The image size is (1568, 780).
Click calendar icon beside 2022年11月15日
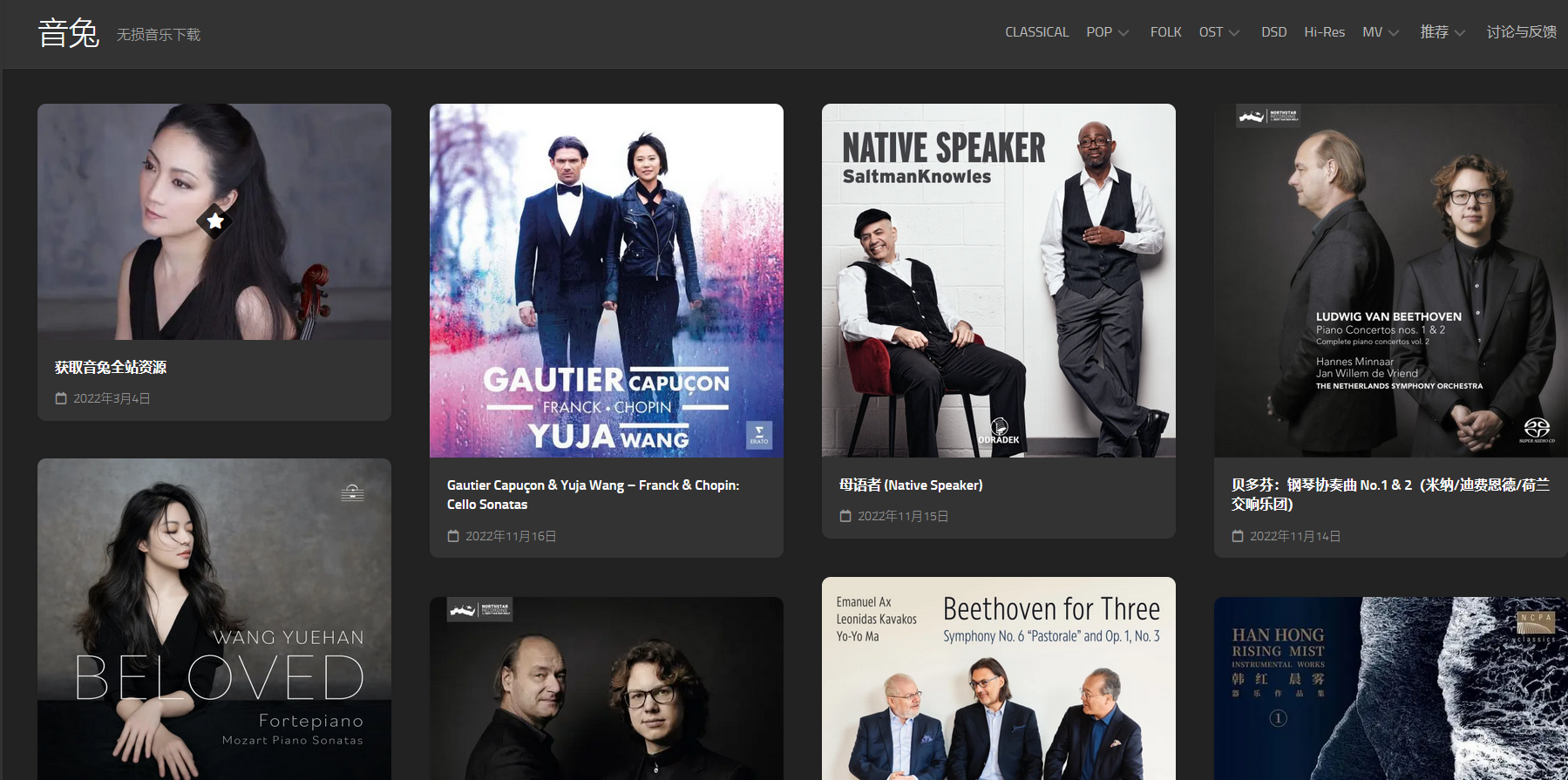click(845, 516)
